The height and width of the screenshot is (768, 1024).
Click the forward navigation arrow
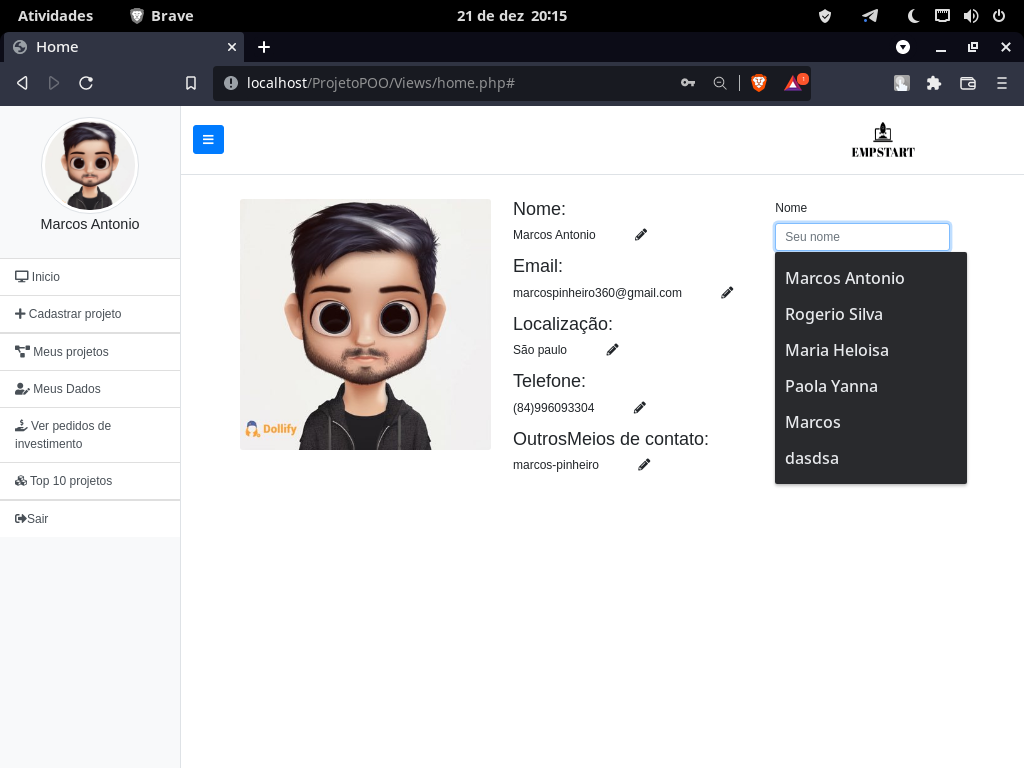click(54, 83)
